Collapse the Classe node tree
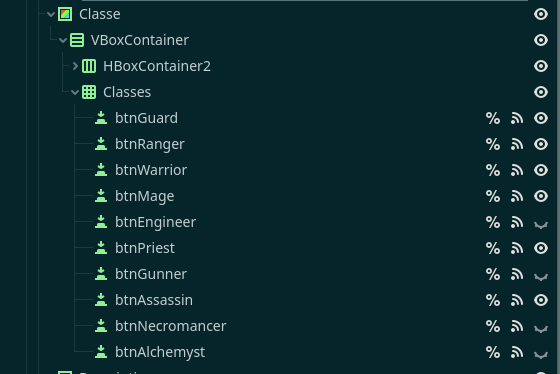The height and width of the screenshot is (374, 560). point(51,14)
